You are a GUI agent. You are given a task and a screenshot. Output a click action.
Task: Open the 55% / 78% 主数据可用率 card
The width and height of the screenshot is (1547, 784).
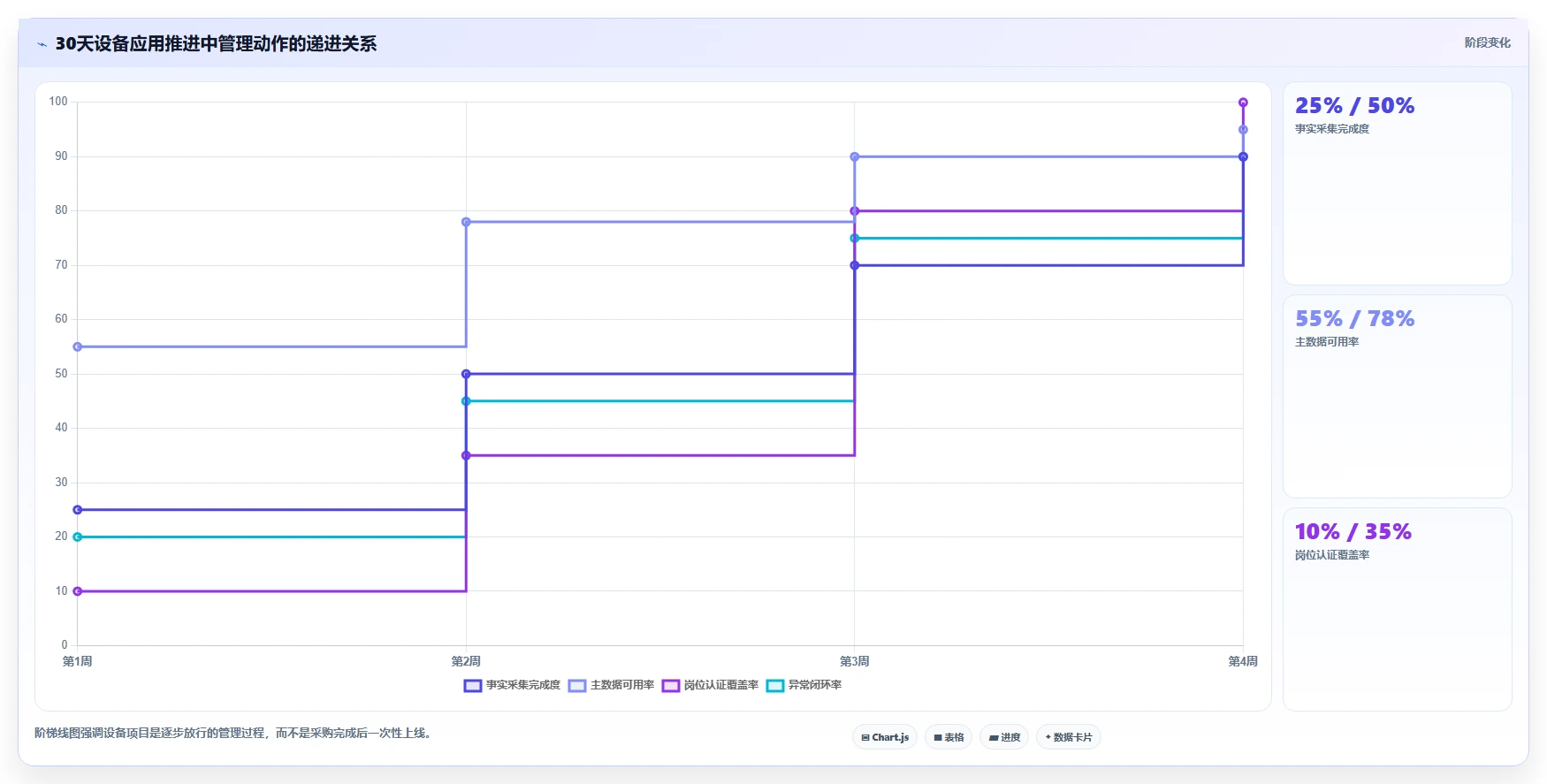1397,397
